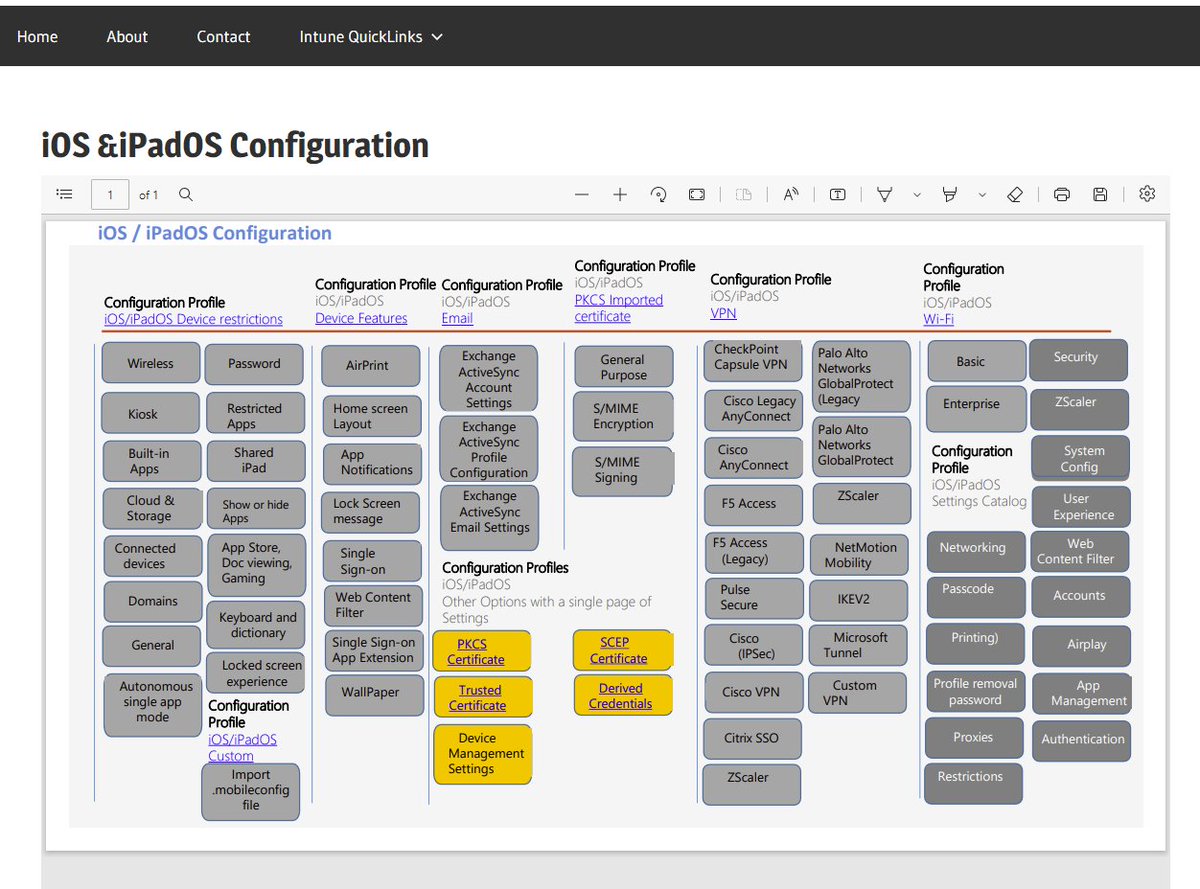
Task: Click the Home screen Layout box
Action: click(371, 416)
